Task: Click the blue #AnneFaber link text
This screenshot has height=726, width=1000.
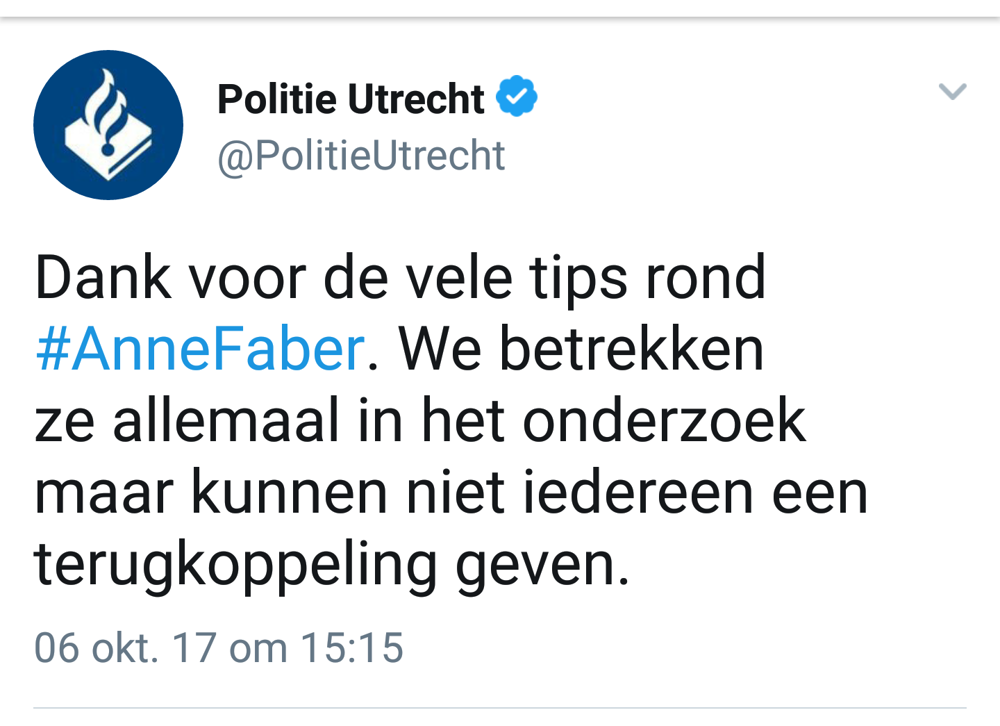Action: pos(196,349)
